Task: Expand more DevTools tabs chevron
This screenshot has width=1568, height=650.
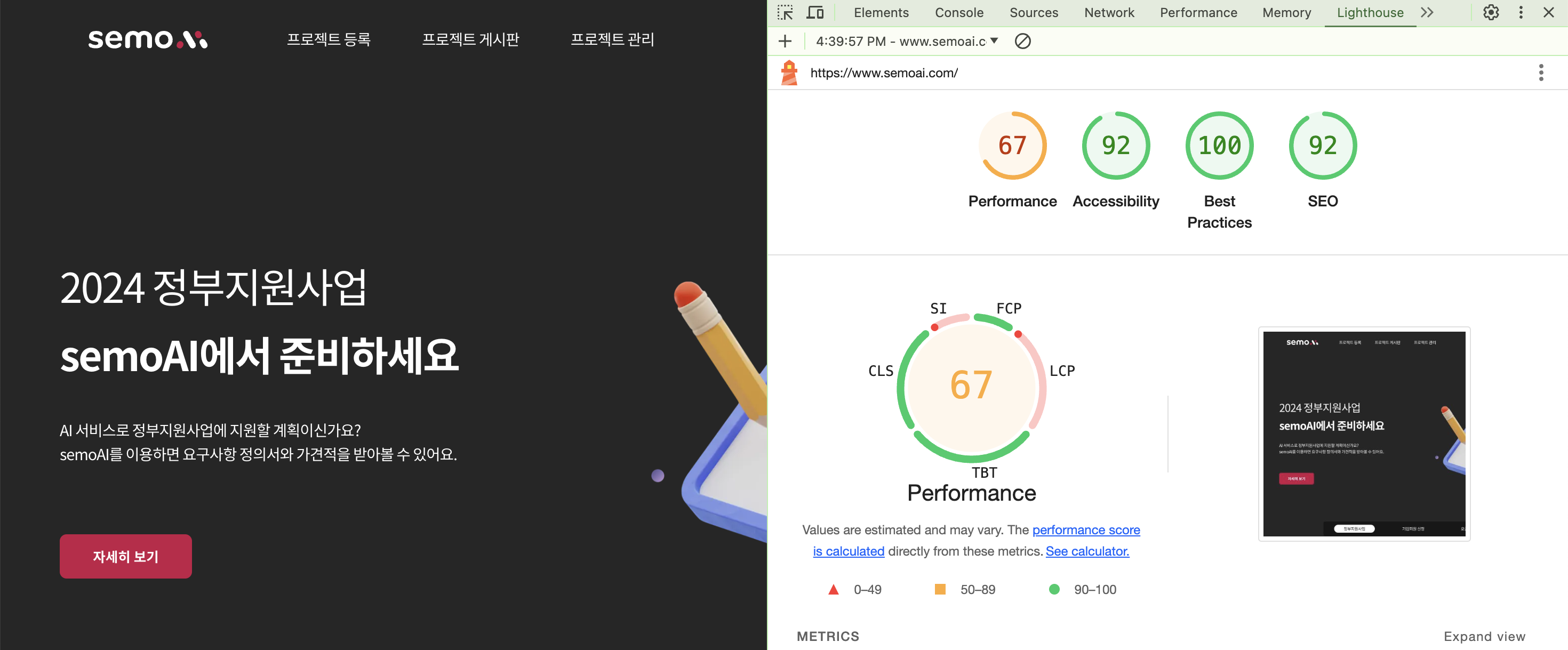Action: coord(1427,13)
